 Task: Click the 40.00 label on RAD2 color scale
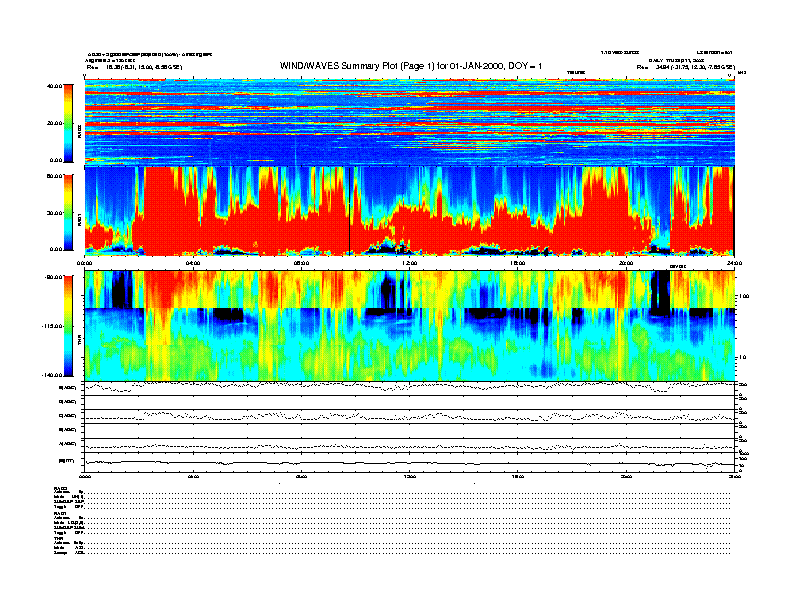click(x=55, y=86)
